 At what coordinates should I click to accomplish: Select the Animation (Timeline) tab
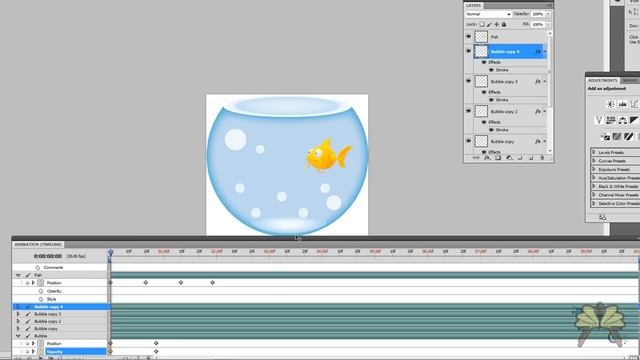click(38, 244)
